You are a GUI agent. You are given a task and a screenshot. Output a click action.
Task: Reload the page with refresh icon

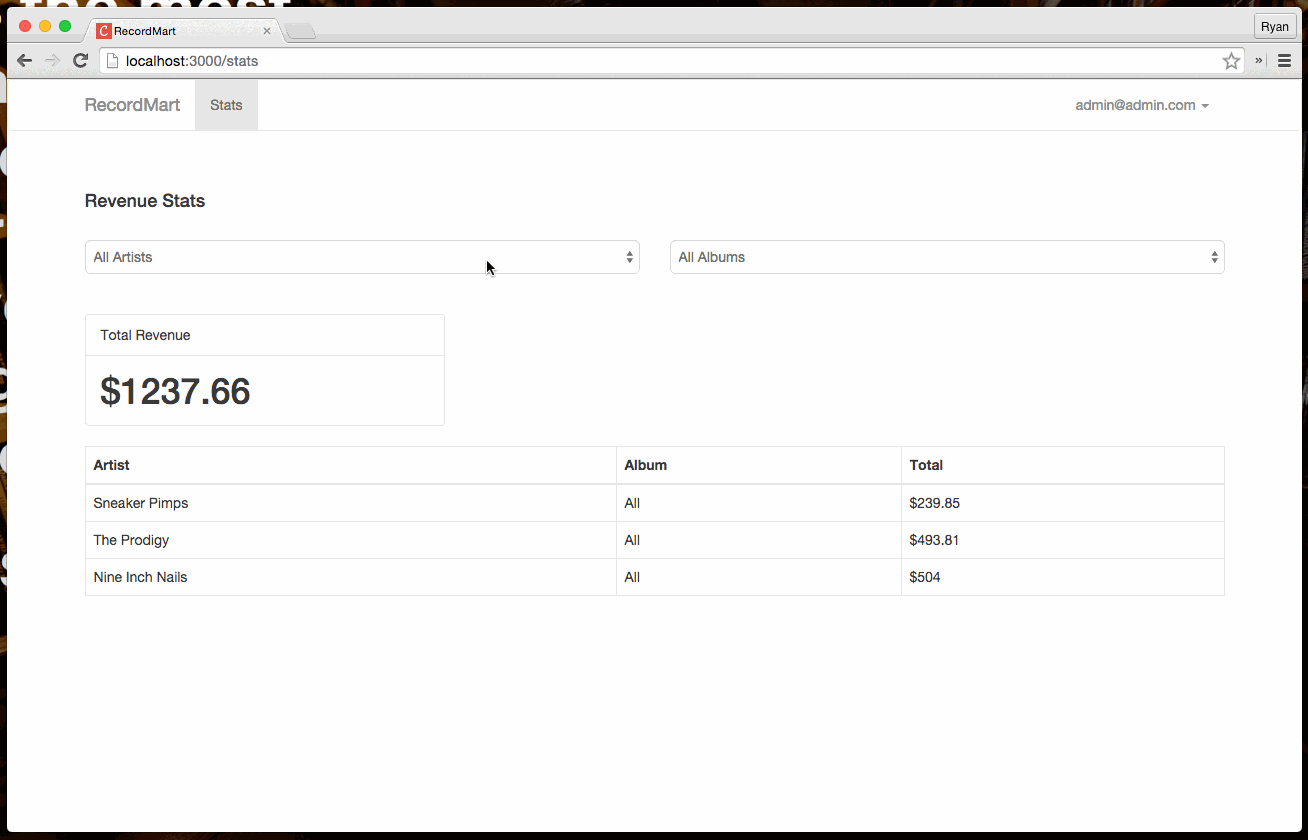tap(81, 61)
